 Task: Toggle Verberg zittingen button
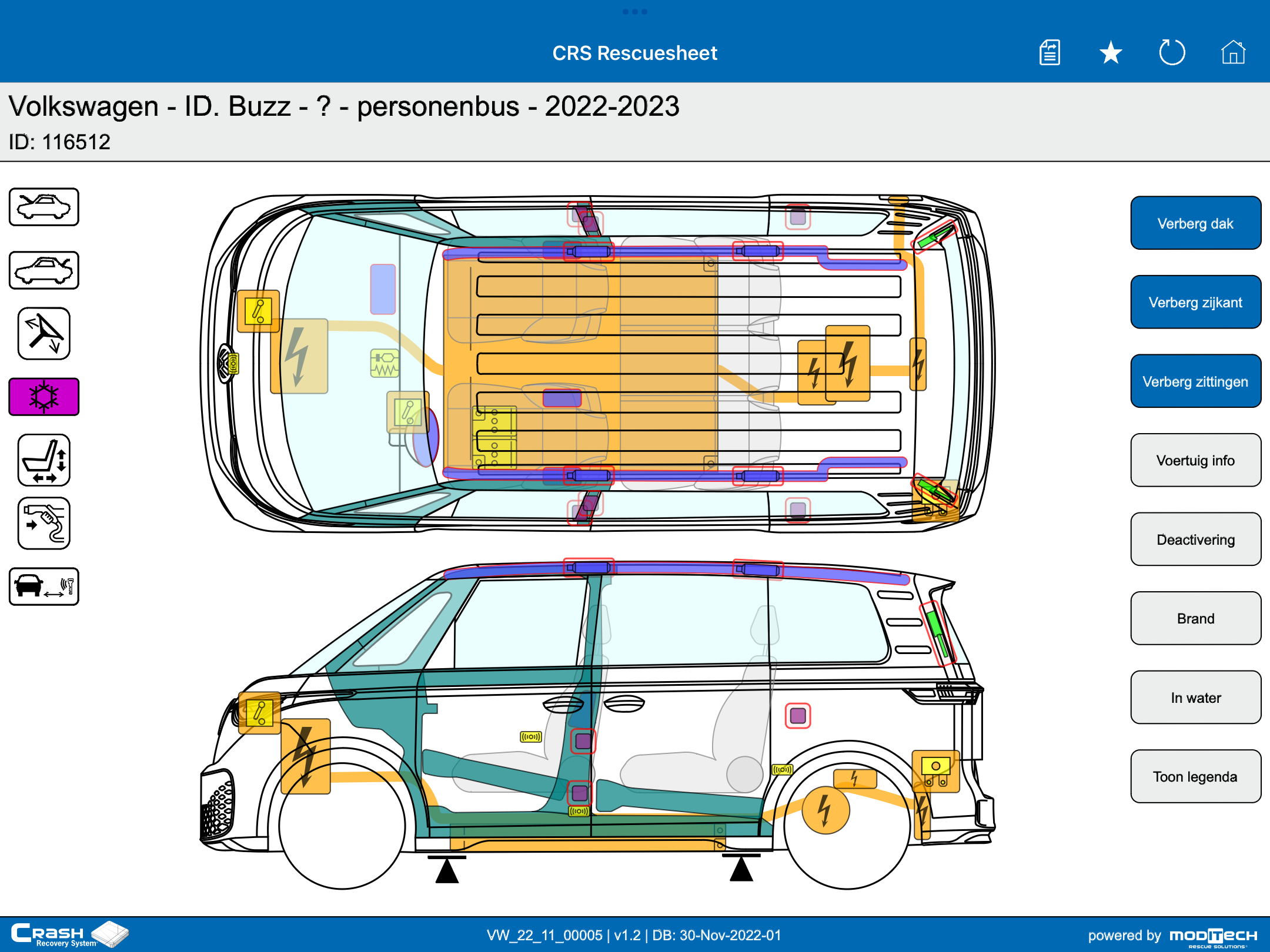(x=1195, y=381)
